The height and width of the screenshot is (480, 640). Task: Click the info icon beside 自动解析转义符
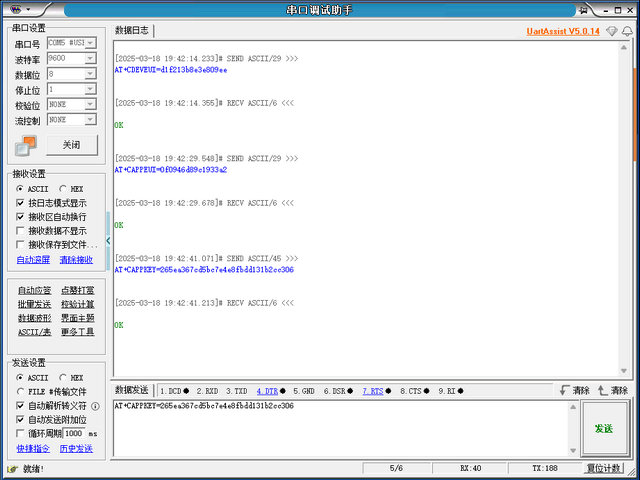coord(95,406)
